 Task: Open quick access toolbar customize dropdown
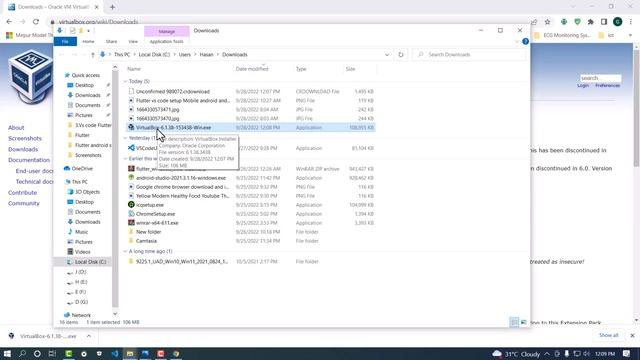pos(89,31)
